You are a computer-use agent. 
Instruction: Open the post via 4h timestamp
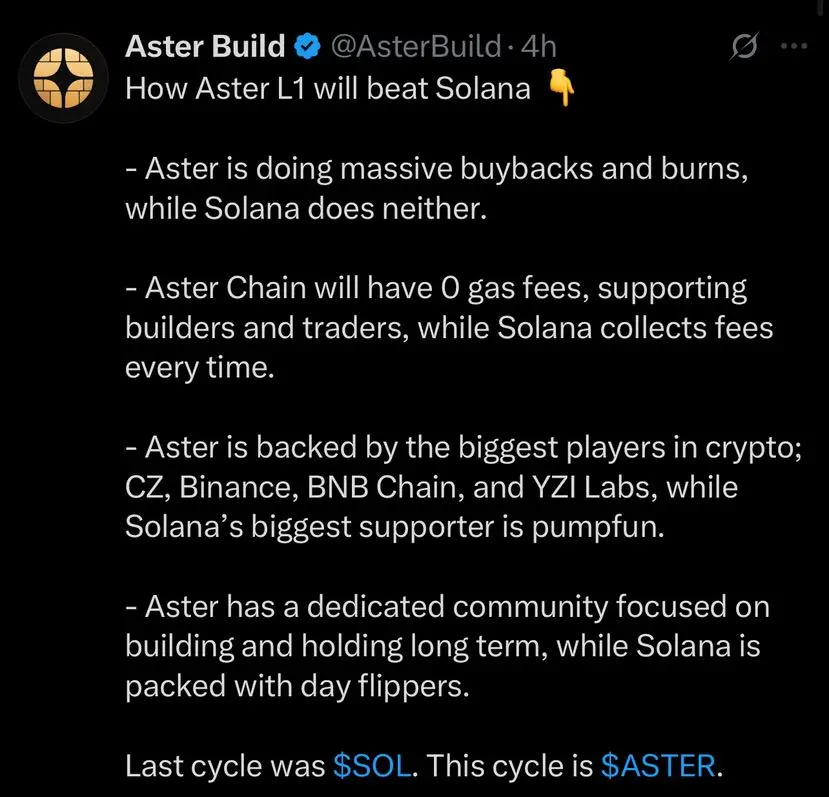coord(539,47)
